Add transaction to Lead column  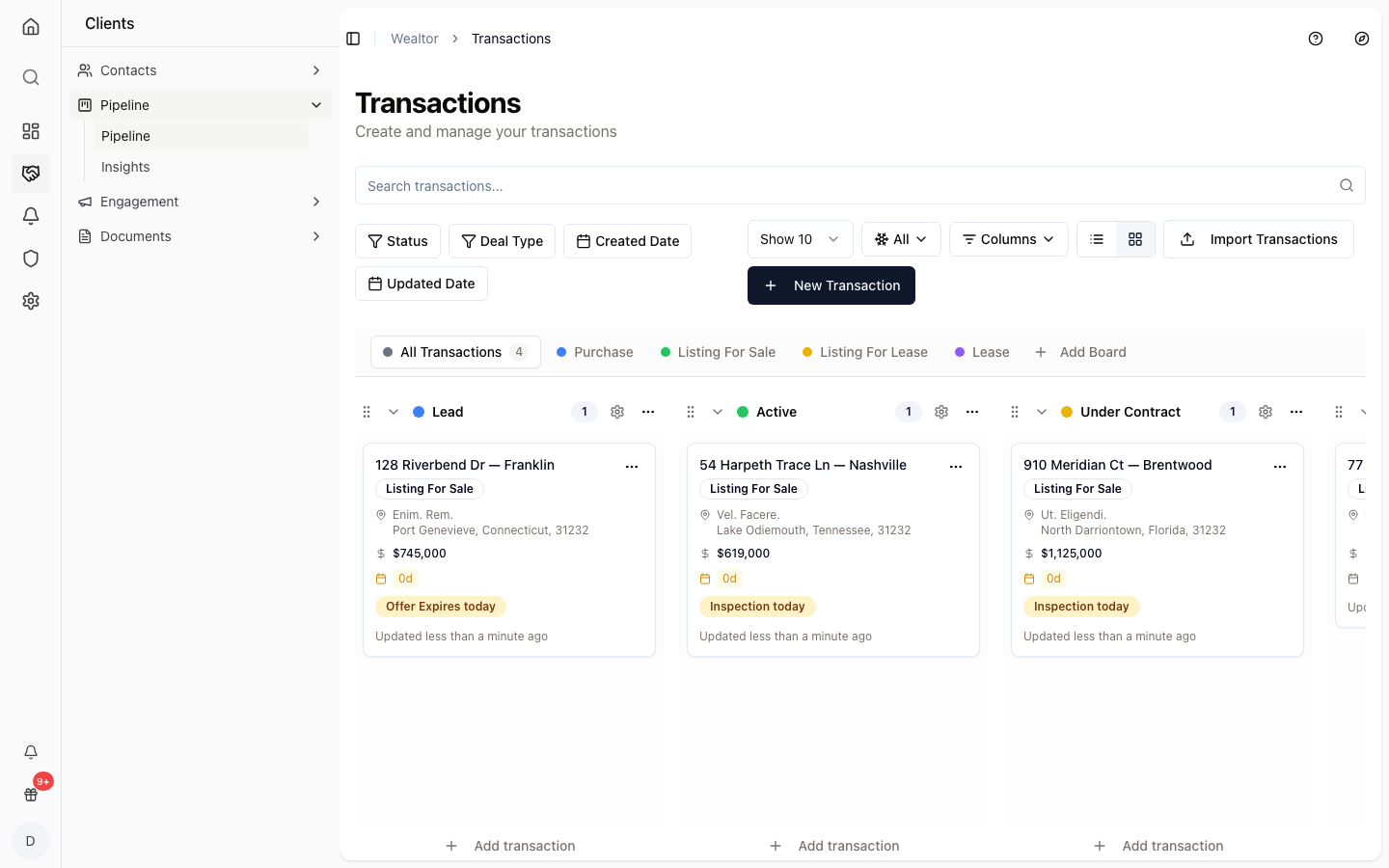(x=509, y=846)
